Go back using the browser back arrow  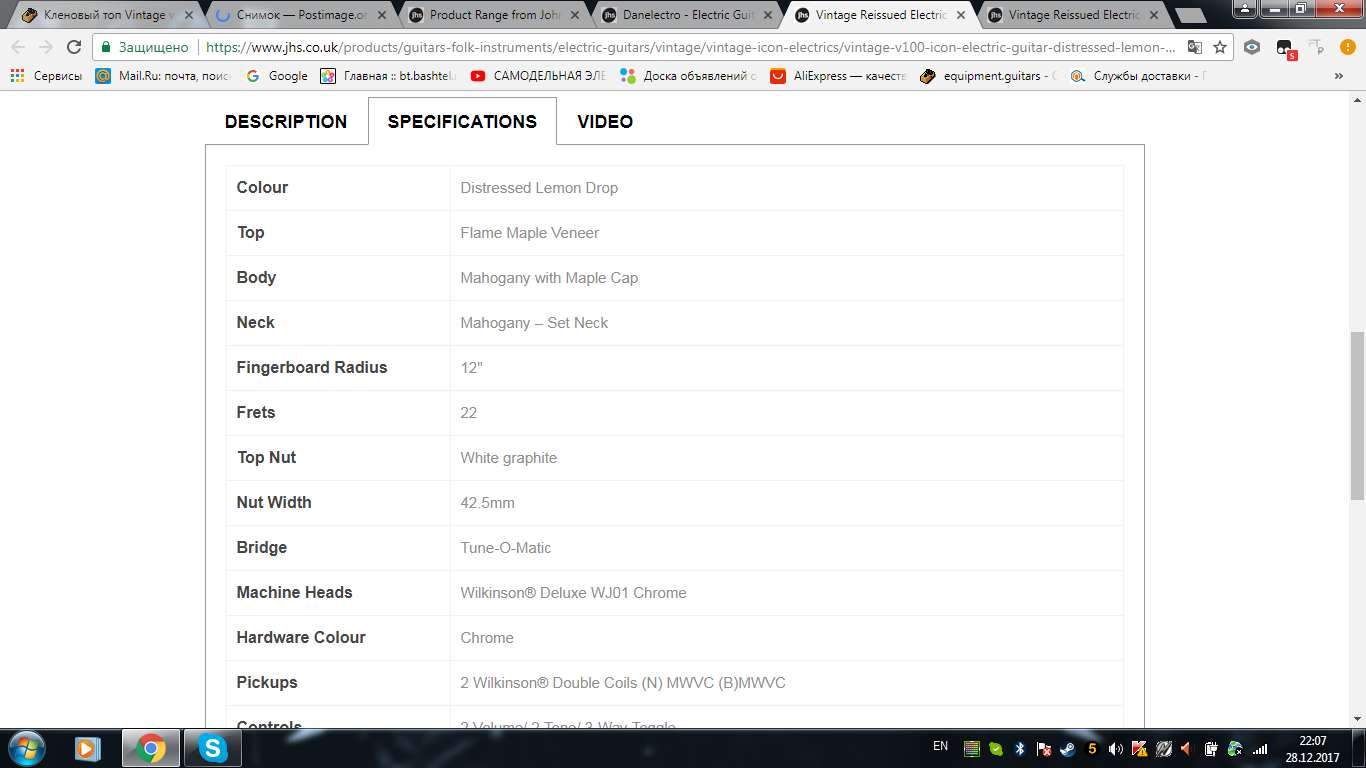(18, 47)
